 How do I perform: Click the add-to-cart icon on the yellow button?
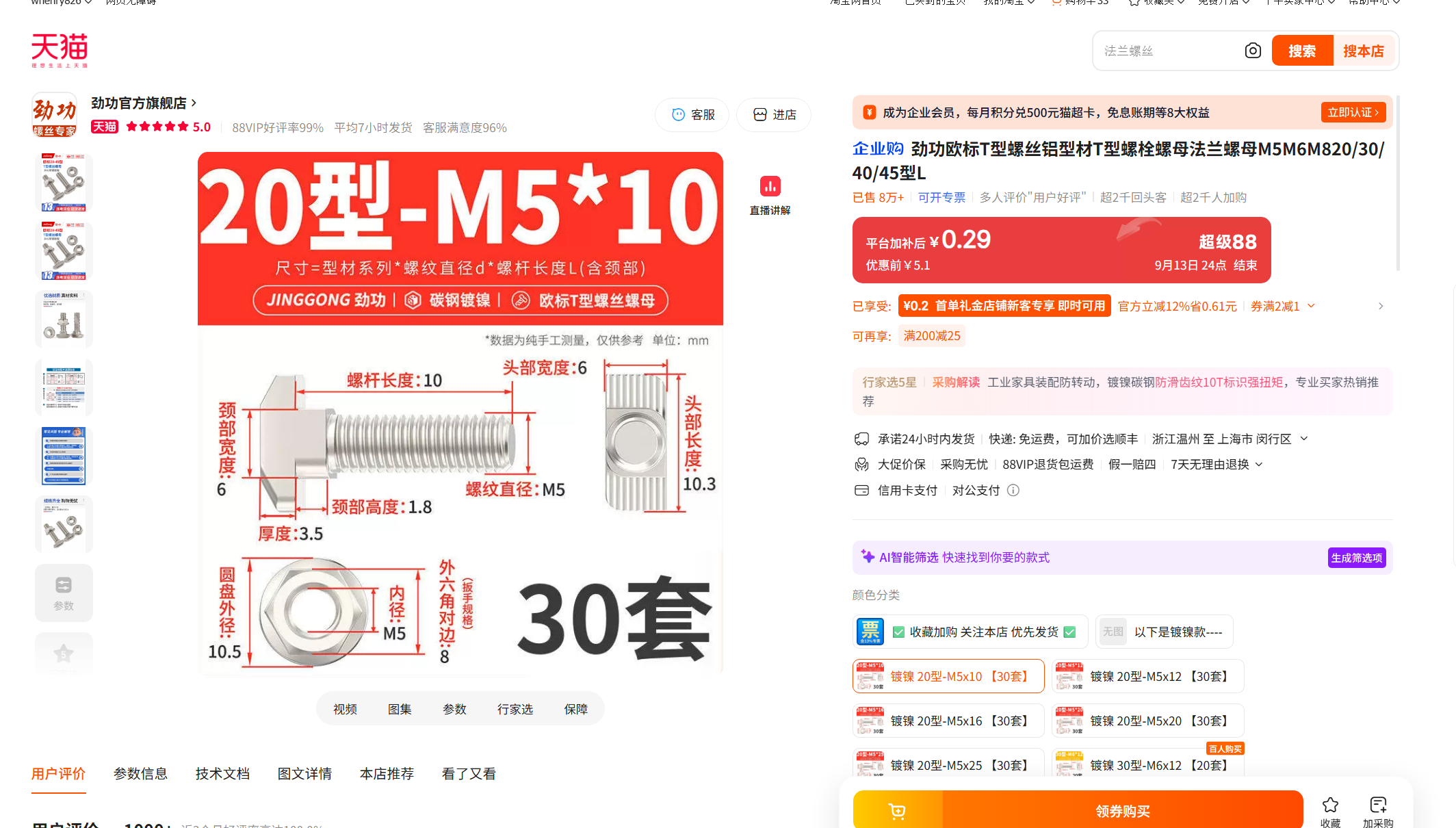tap(897, 811)
